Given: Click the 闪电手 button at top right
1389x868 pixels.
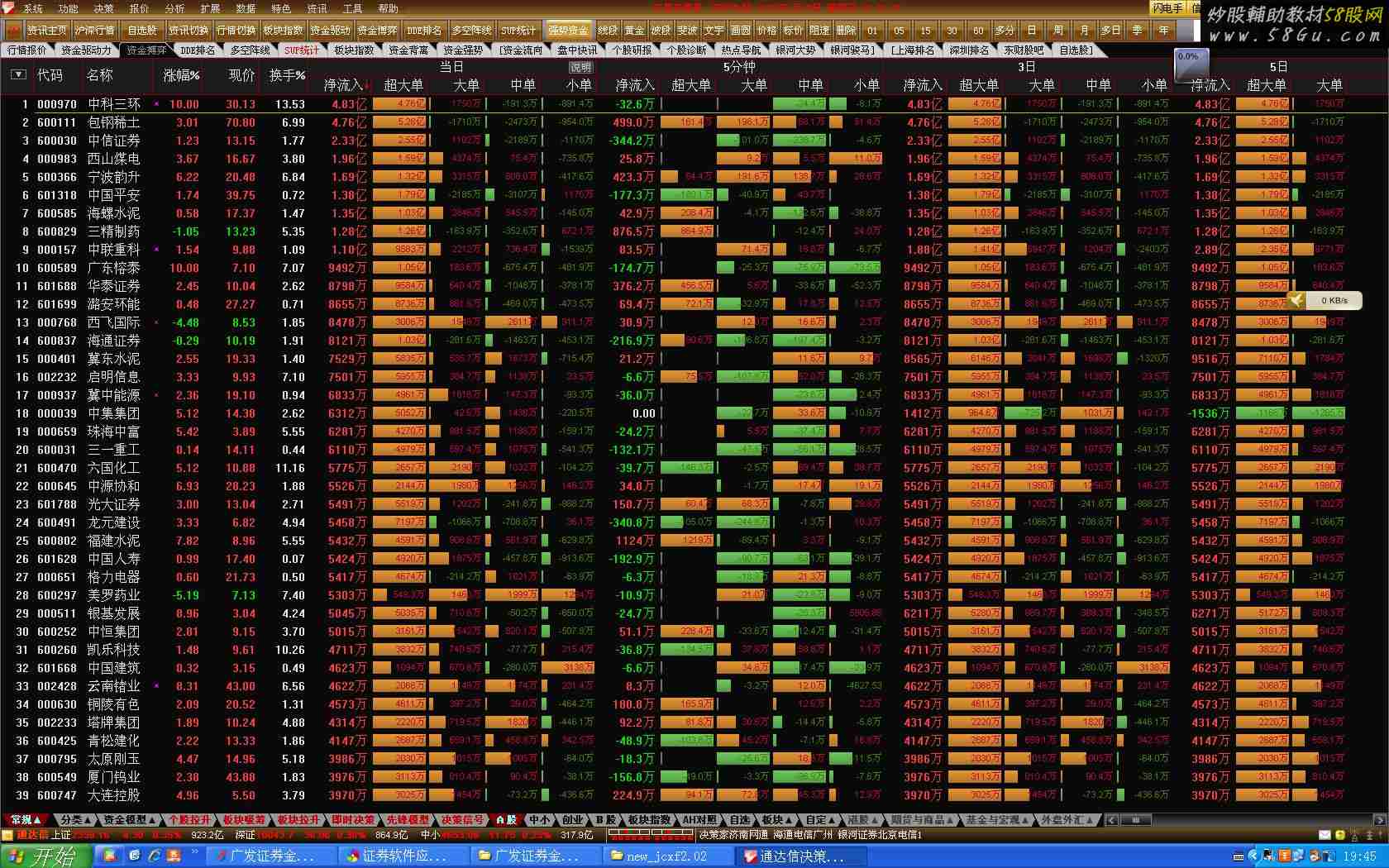Looking at the screenshot, I should 1167,8.
